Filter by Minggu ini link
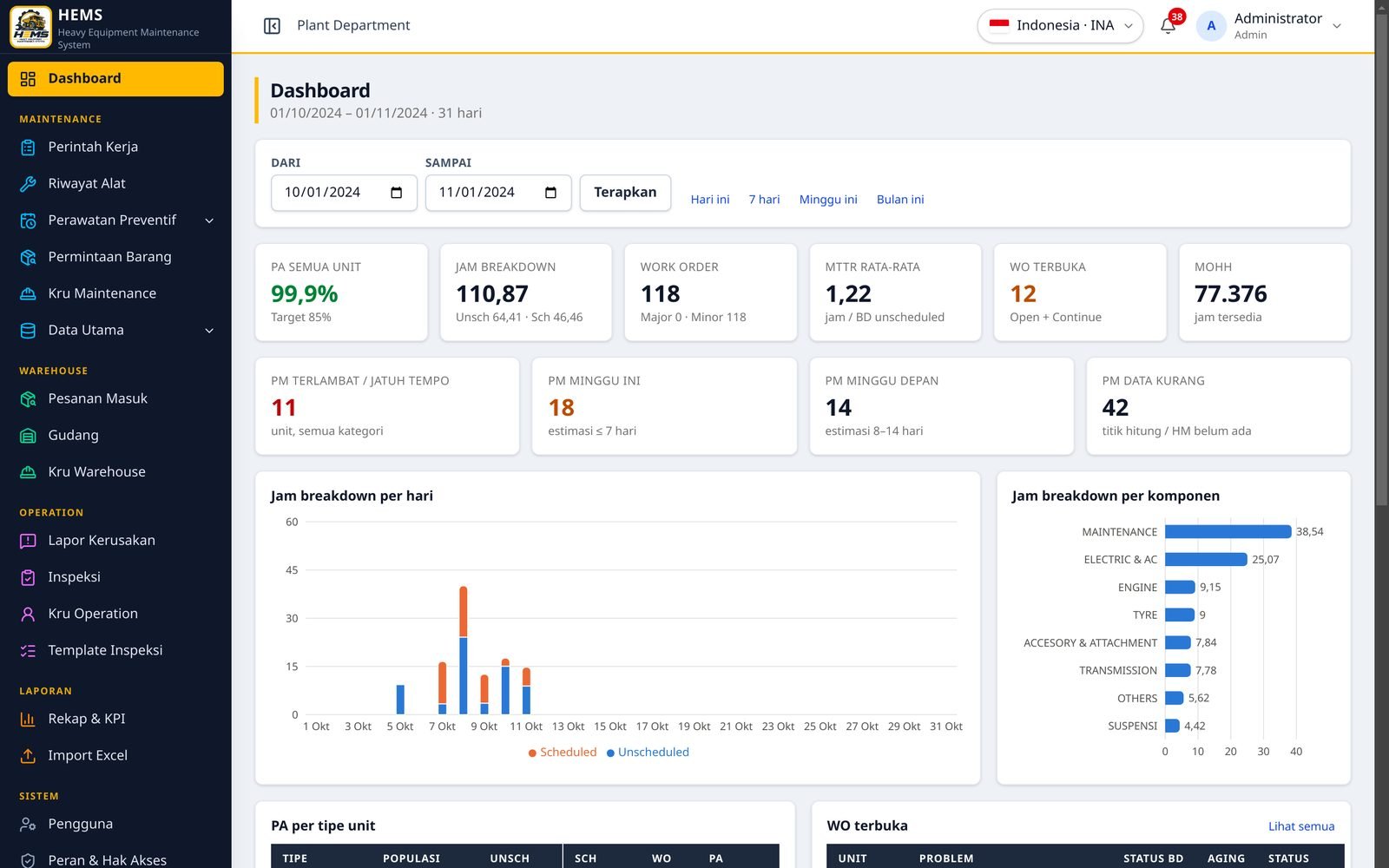 (x=828, y=200)
